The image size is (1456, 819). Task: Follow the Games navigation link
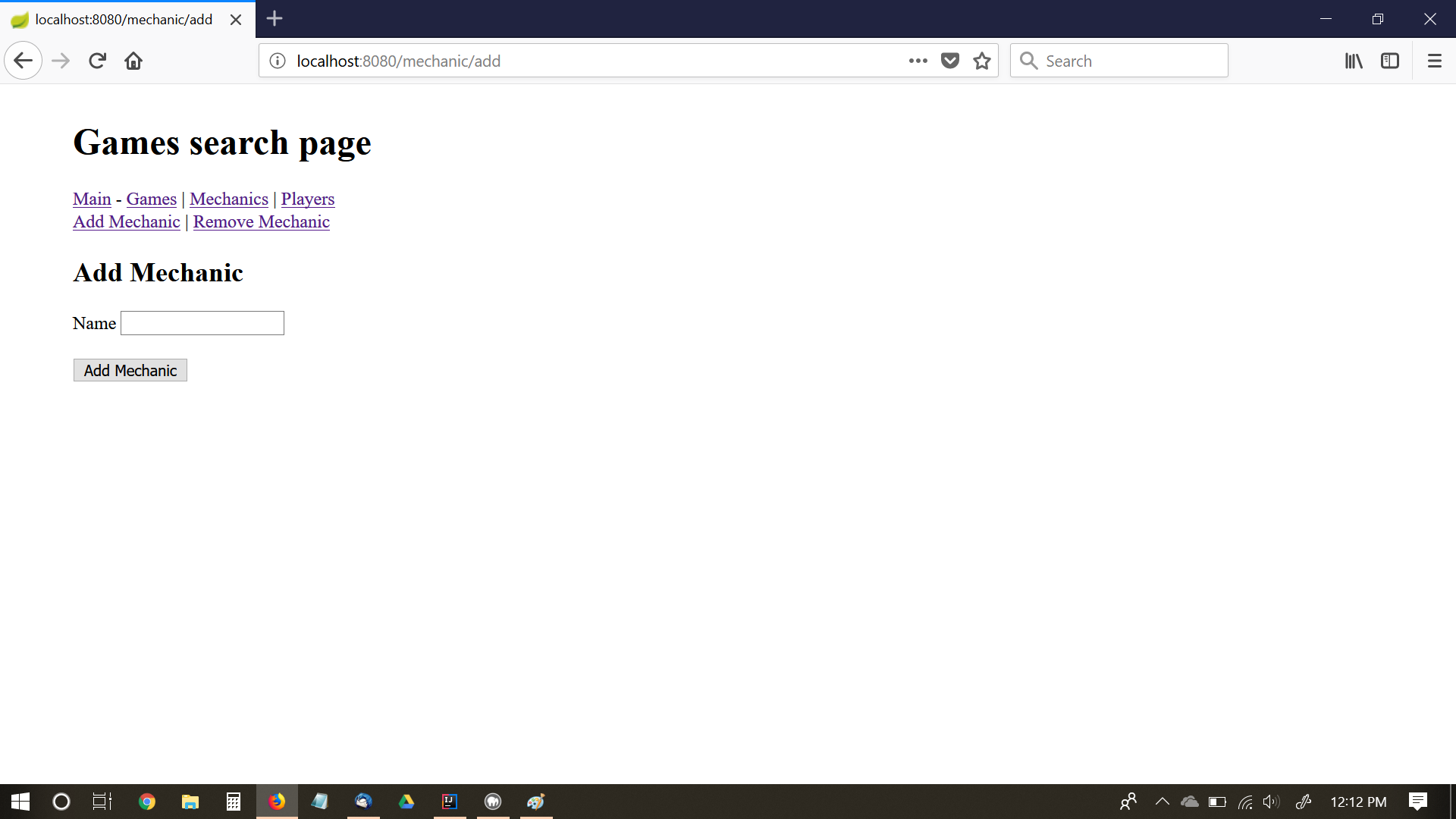(x=151, y=199)
